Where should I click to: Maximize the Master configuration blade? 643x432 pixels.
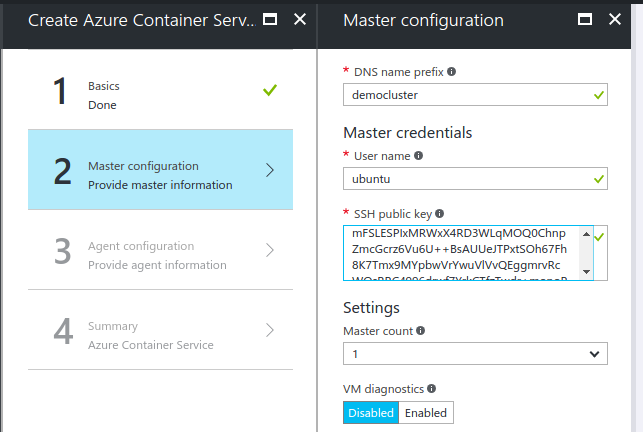point(585,19)
